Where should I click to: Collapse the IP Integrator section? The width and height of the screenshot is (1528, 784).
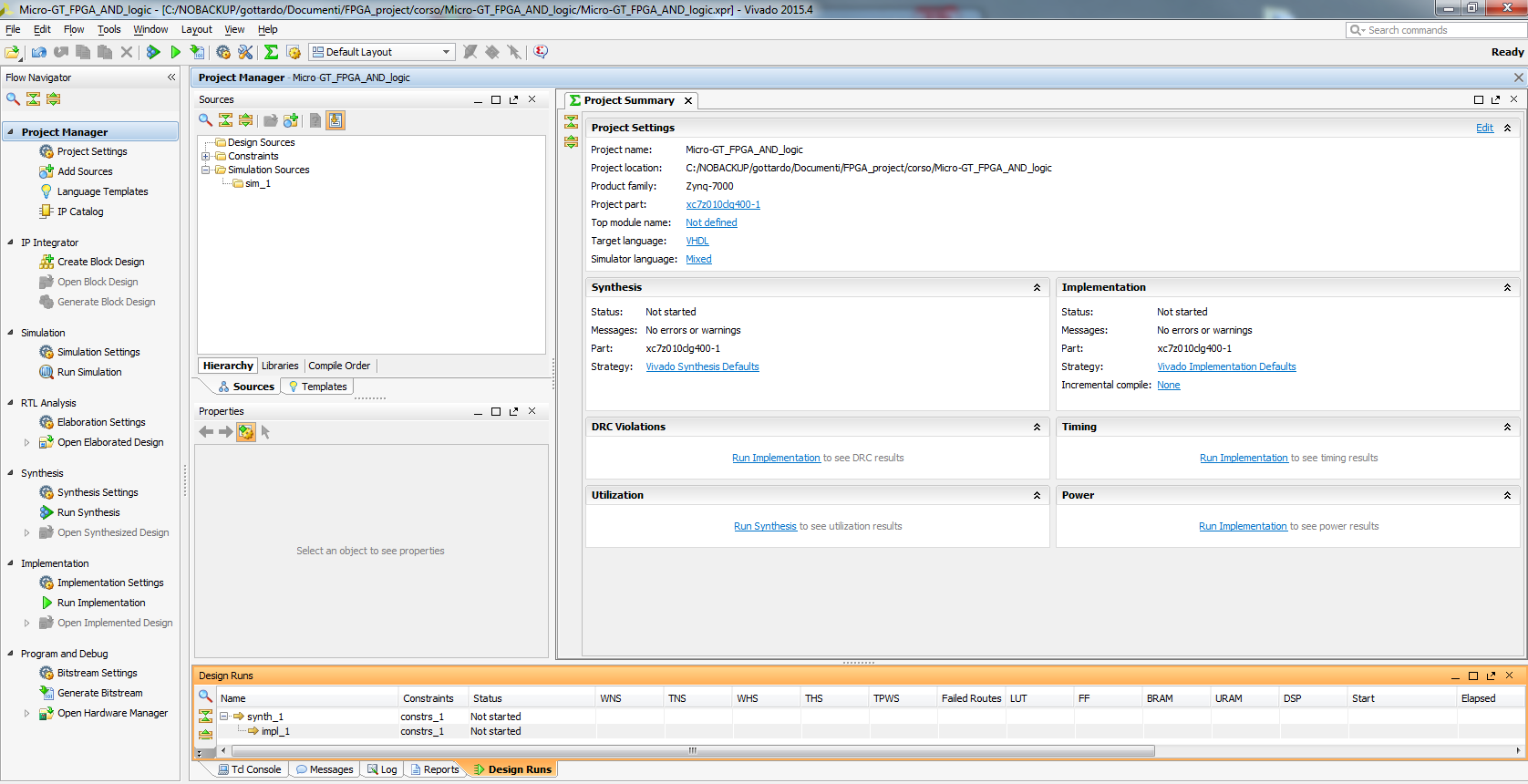11,242
